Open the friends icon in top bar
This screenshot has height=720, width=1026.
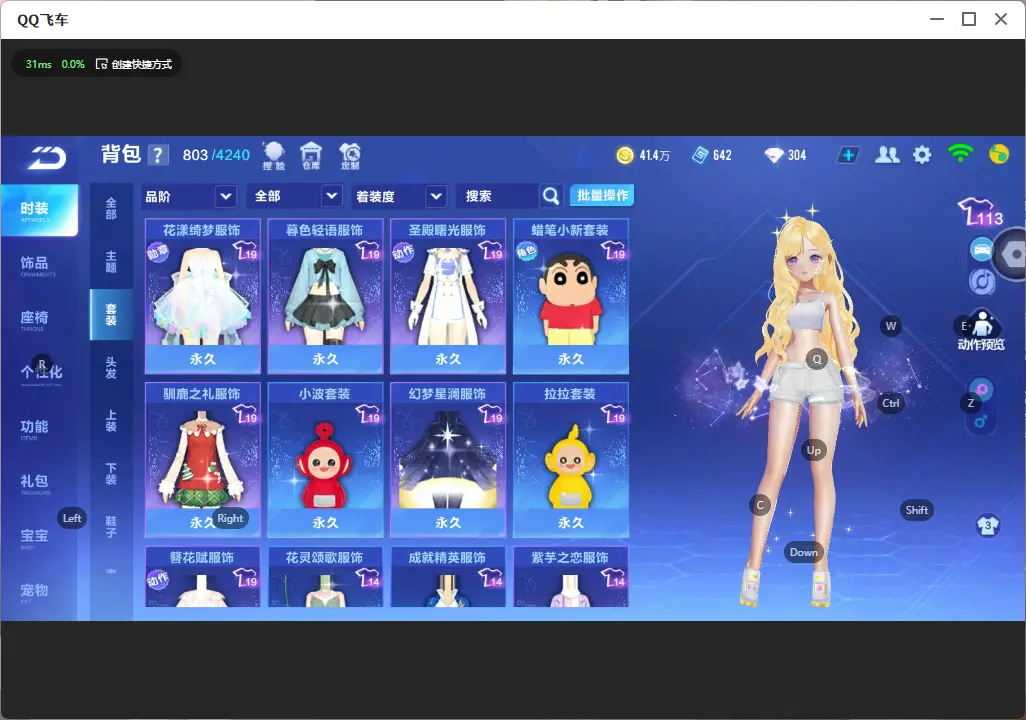click(887, 155)
